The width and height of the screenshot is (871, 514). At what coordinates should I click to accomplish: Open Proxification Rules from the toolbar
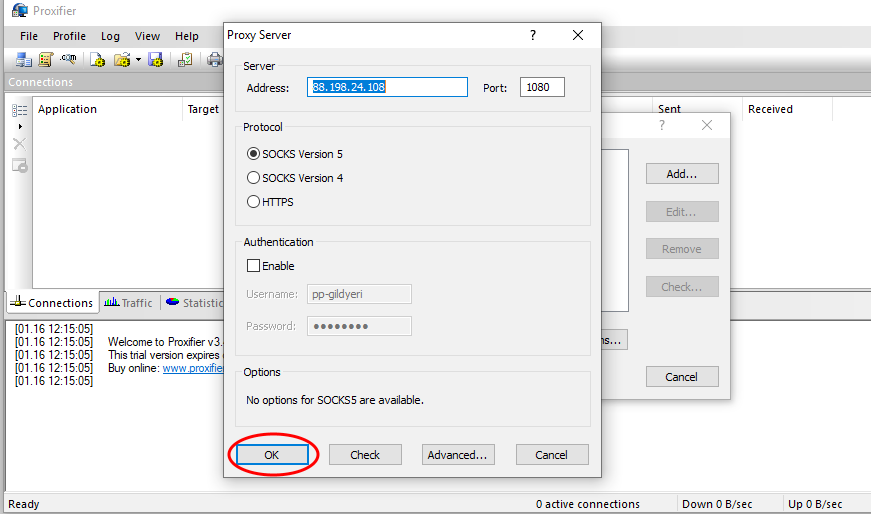[x=45, y=60]
